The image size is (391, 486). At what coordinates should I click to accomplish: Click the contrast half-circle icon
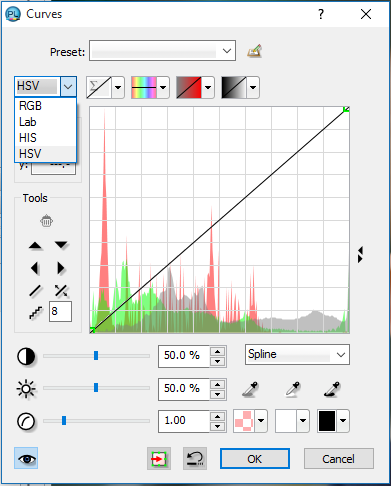tap(26, 356)
